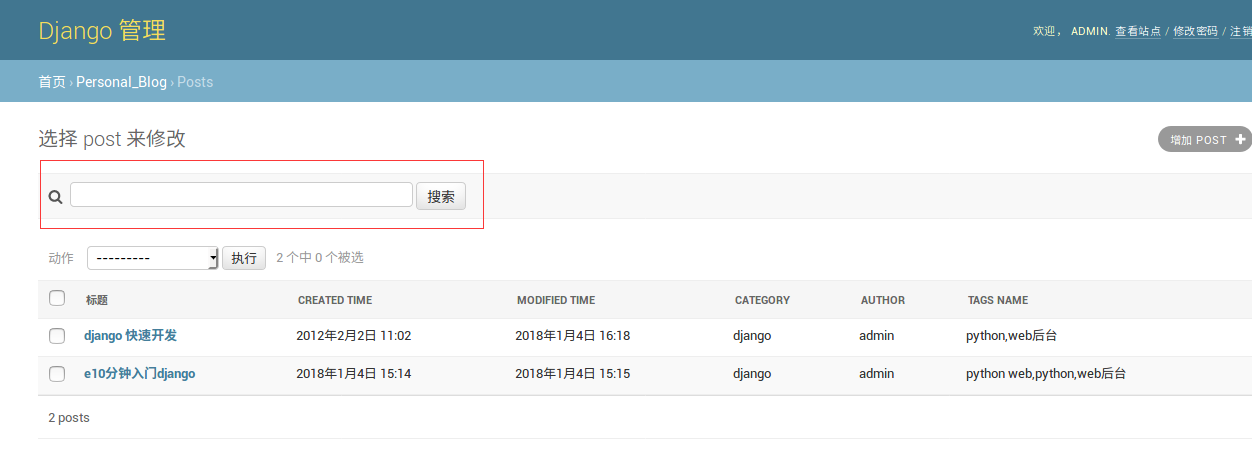This screenshot has width=1252, height=450.
Task: Click inside the post search field
Action: click(241, 195)
